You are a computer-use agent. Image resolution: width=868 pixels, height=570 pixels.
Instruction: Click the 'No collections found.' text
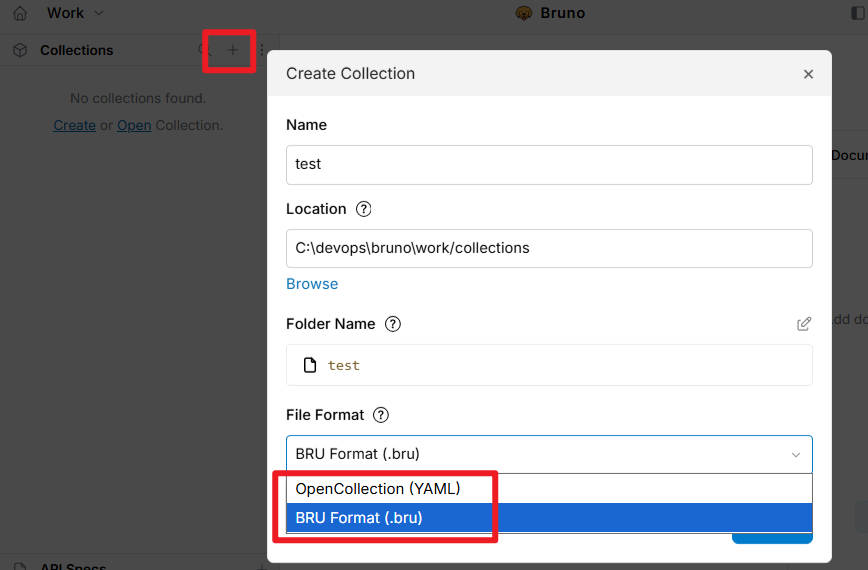pos(138,99)
